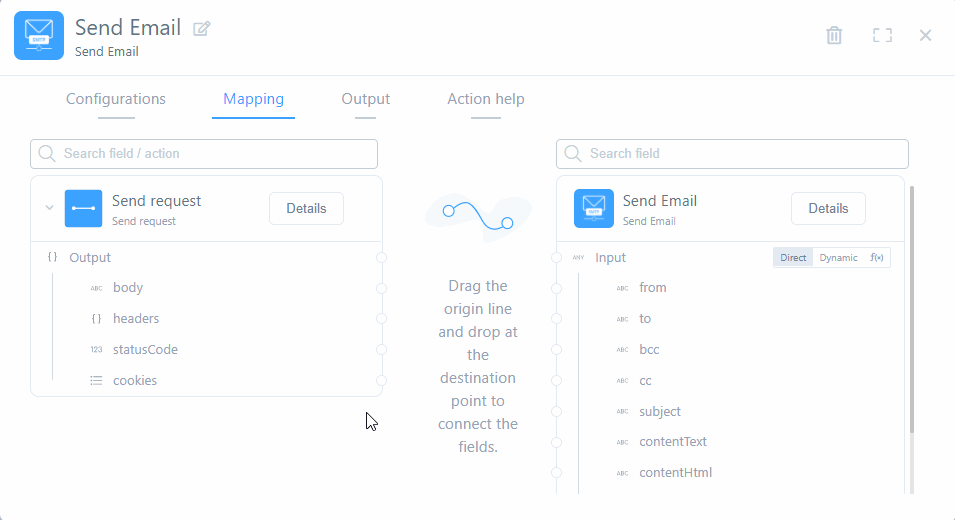The image size is (955, 520).
Task: Click the trash delete icon
Action: 834,35
